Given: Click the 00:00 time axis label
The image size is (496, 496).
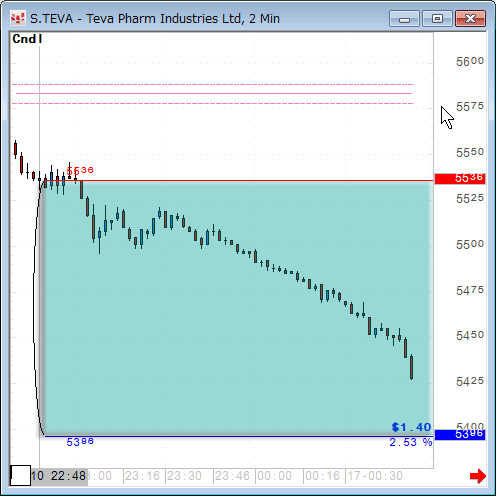Looking at the screenshot, I should click(x=274, y=476).
